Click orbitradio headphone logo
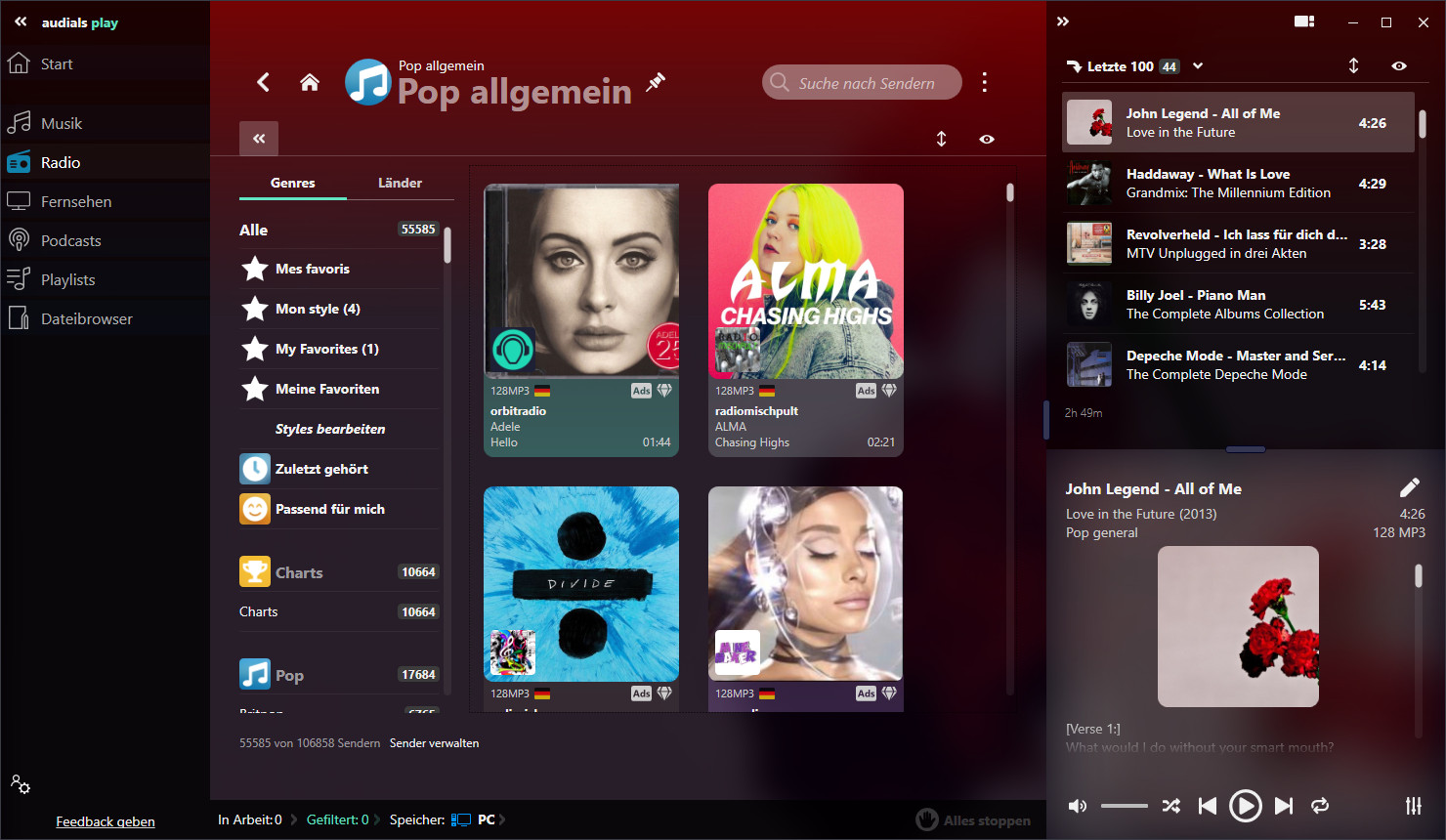 click(513, 351)
